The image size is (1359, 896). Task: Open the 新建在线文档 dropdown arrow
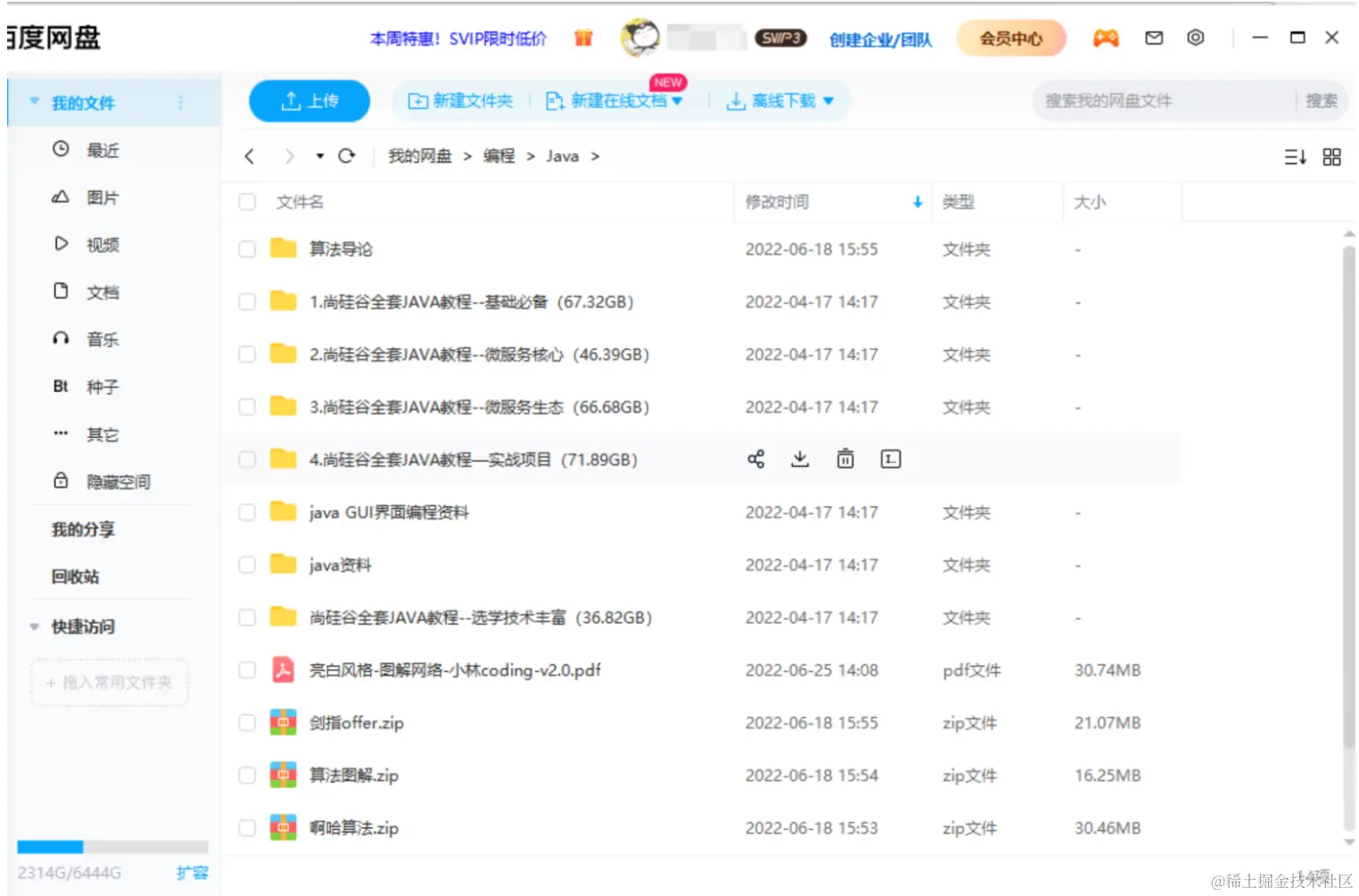(678, 101)
